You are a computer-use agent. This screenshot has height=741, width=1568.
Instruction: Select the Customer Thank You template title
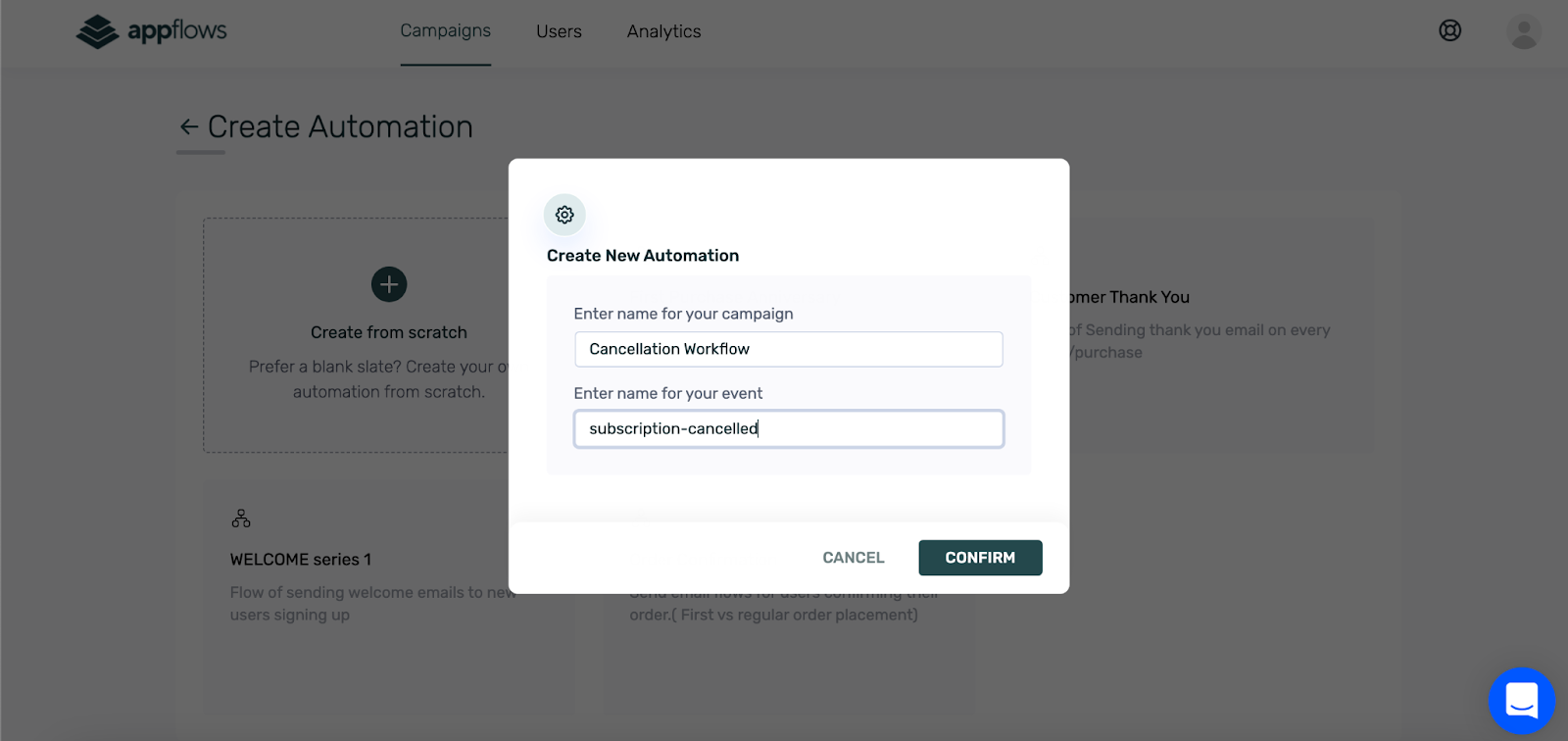tap(1129, 297)
